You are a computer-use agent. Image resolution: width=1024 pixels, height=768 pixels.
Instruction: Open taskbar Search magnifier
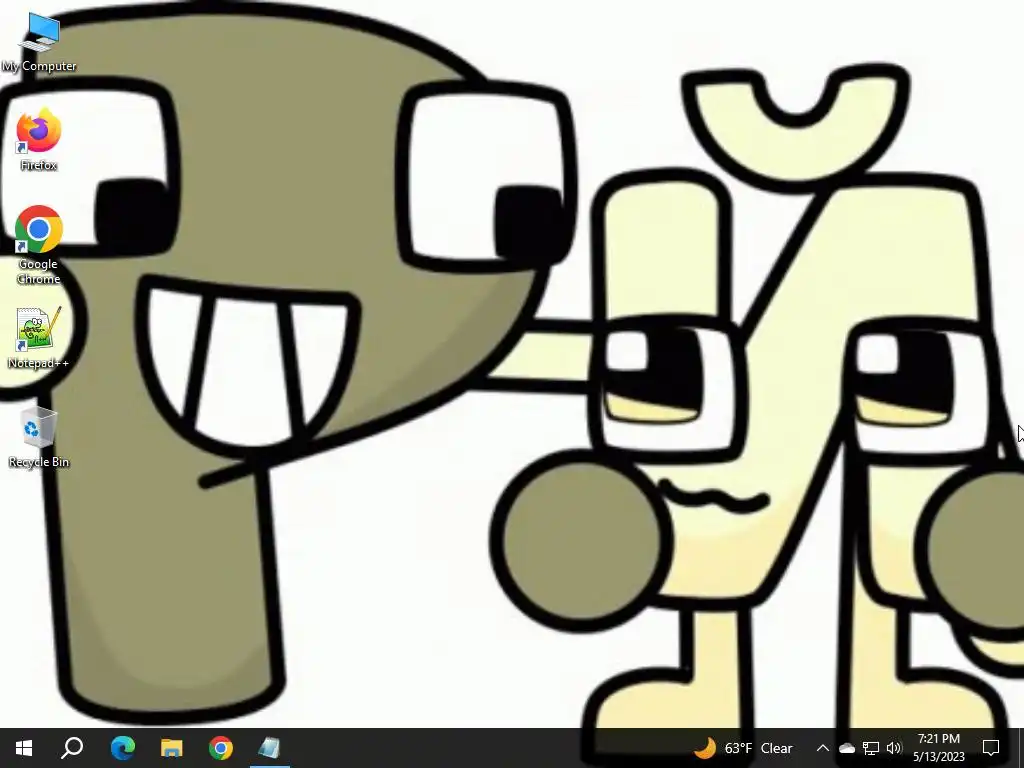tap(72, 748)
